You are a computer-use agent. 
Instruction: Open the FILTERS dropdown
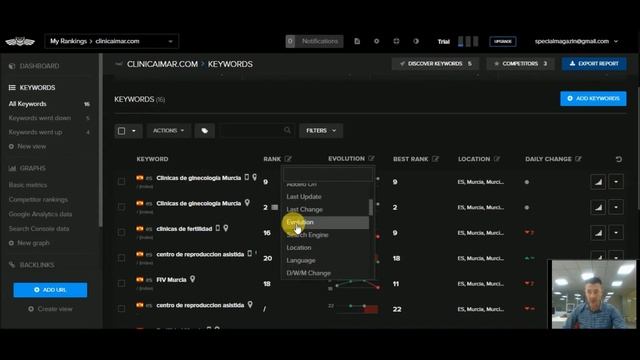pyautogui.click(x=321, y=131)
